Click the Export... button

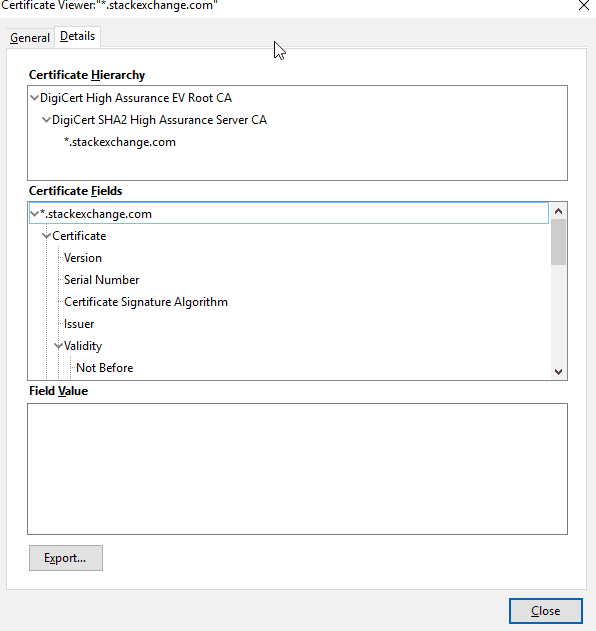[x=66, y=558]
